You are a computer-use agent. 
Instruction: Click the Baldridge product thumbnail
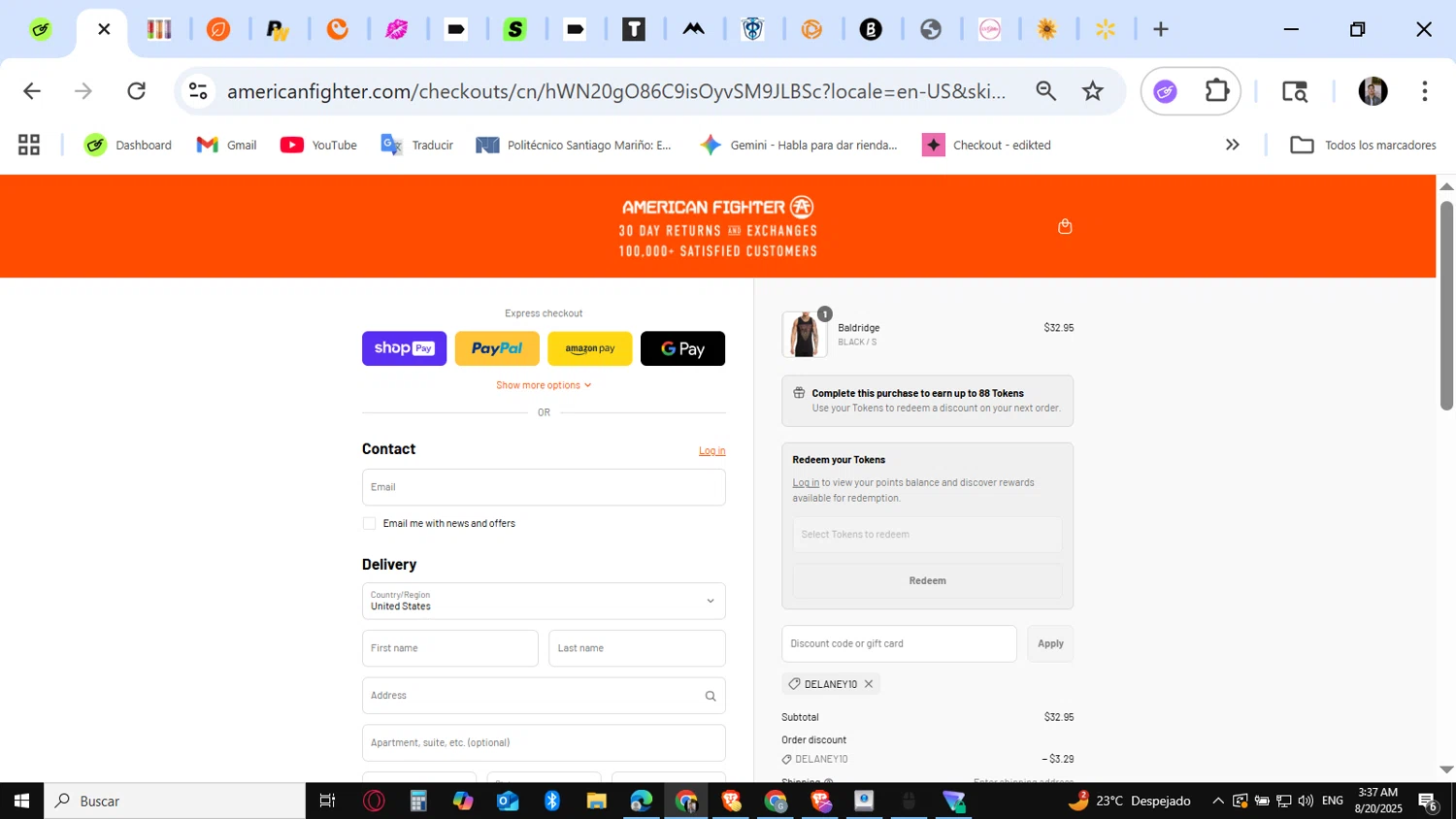[805, 335]
